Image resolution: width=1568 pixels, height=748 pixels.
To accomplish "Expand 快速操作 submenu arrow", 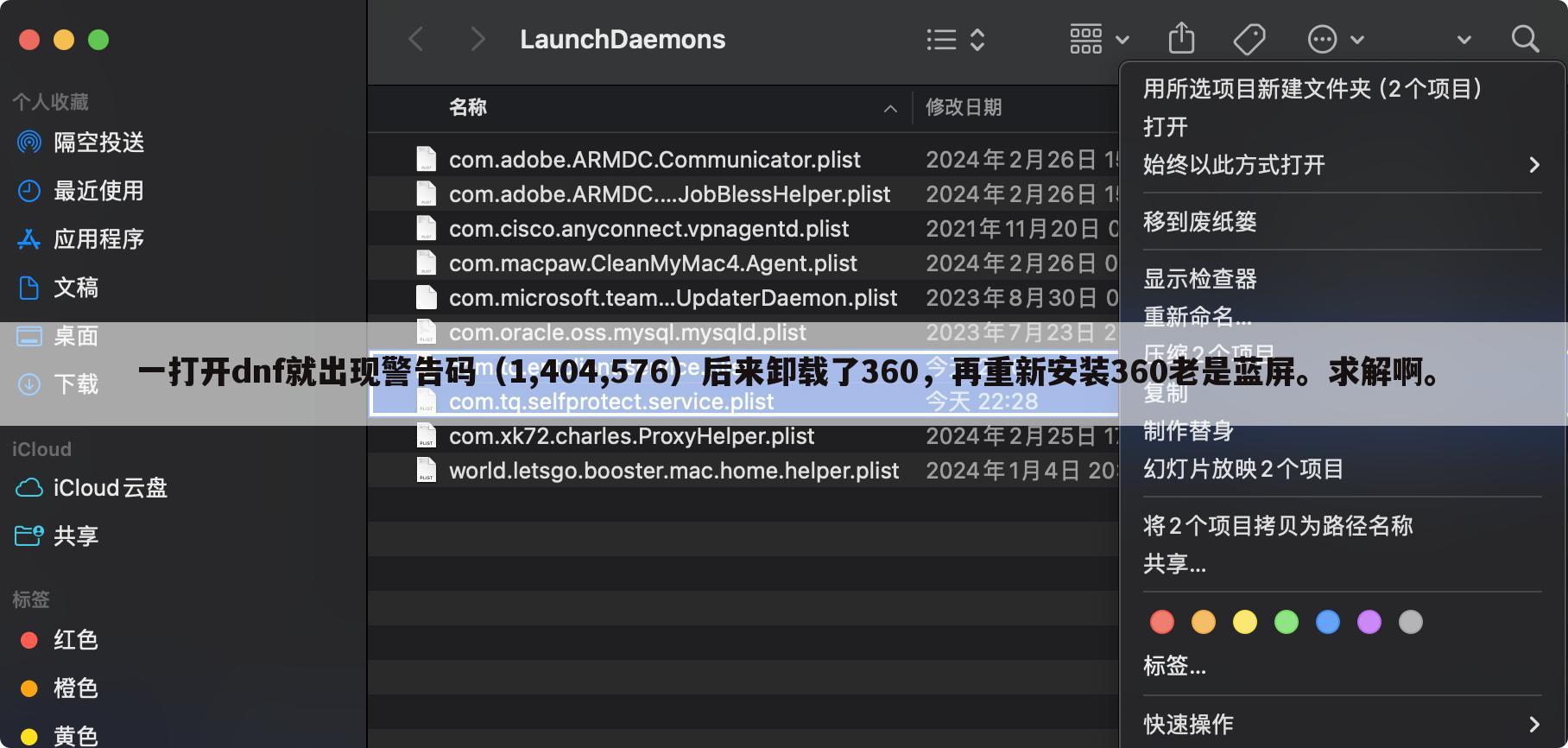I will pyautogui.click(x=1534, y=724).
